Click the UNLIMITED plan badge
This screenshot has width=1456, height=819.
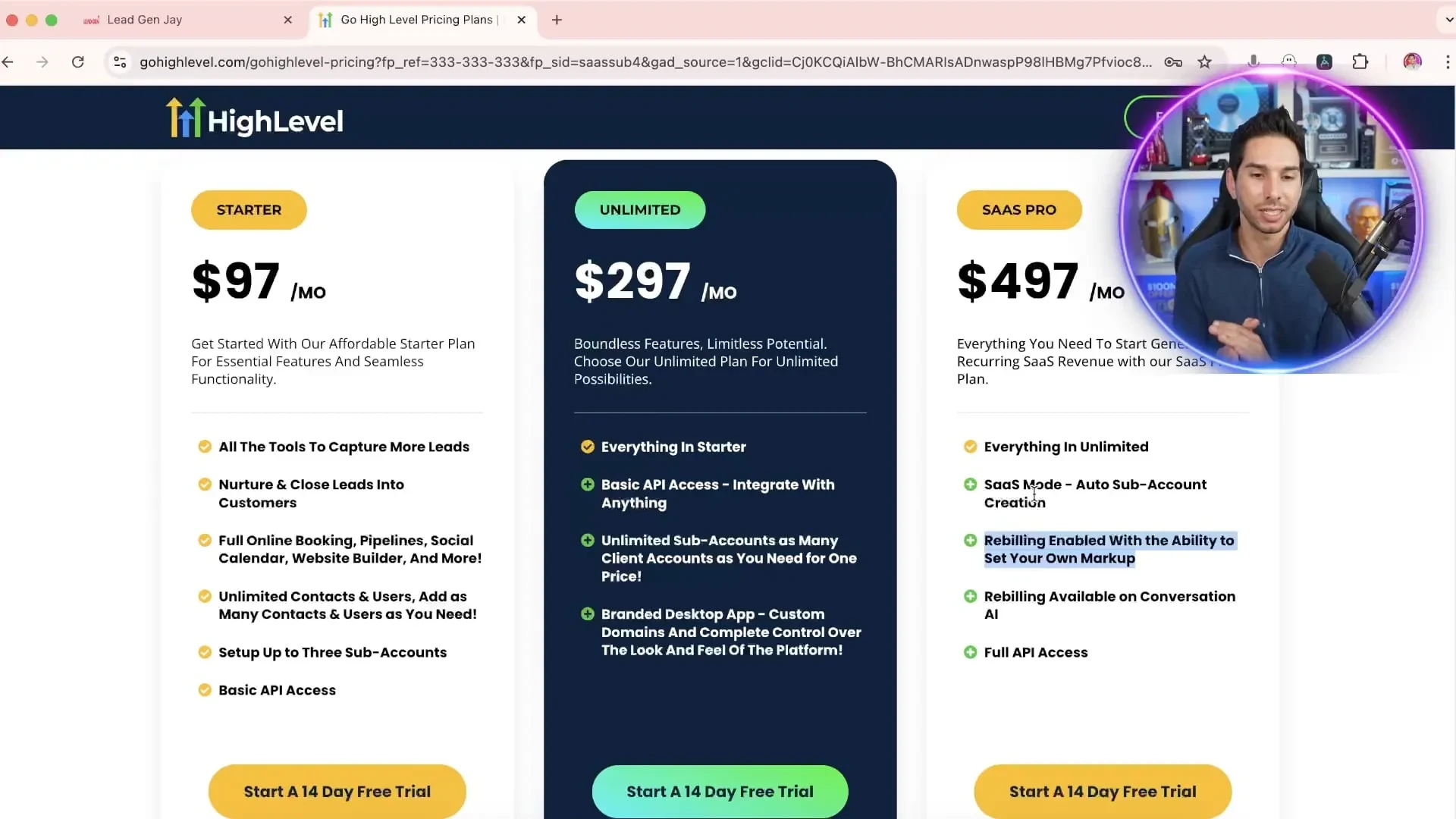coord(640,210)
